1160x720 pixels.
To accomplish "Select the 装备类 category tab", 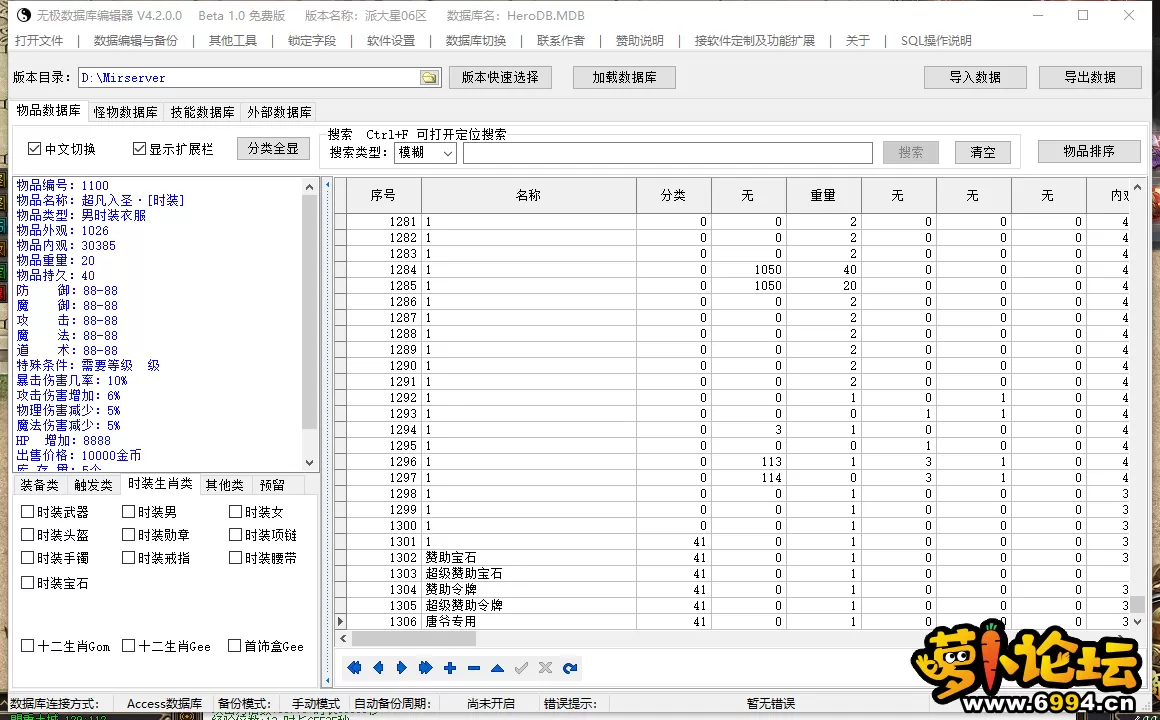I will (x=39, y=485).
